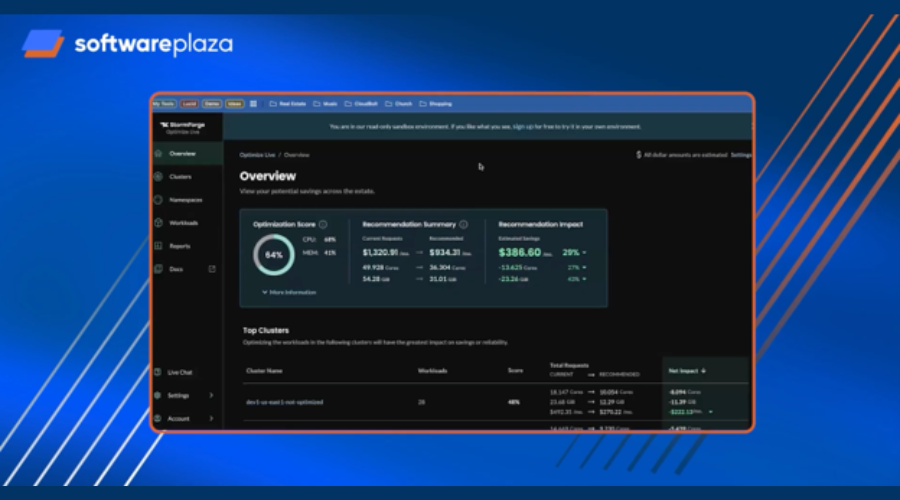Click Optimize Live in the breadcrumb
The height and width of the screenshot is (500, 900).
[258, 155]
